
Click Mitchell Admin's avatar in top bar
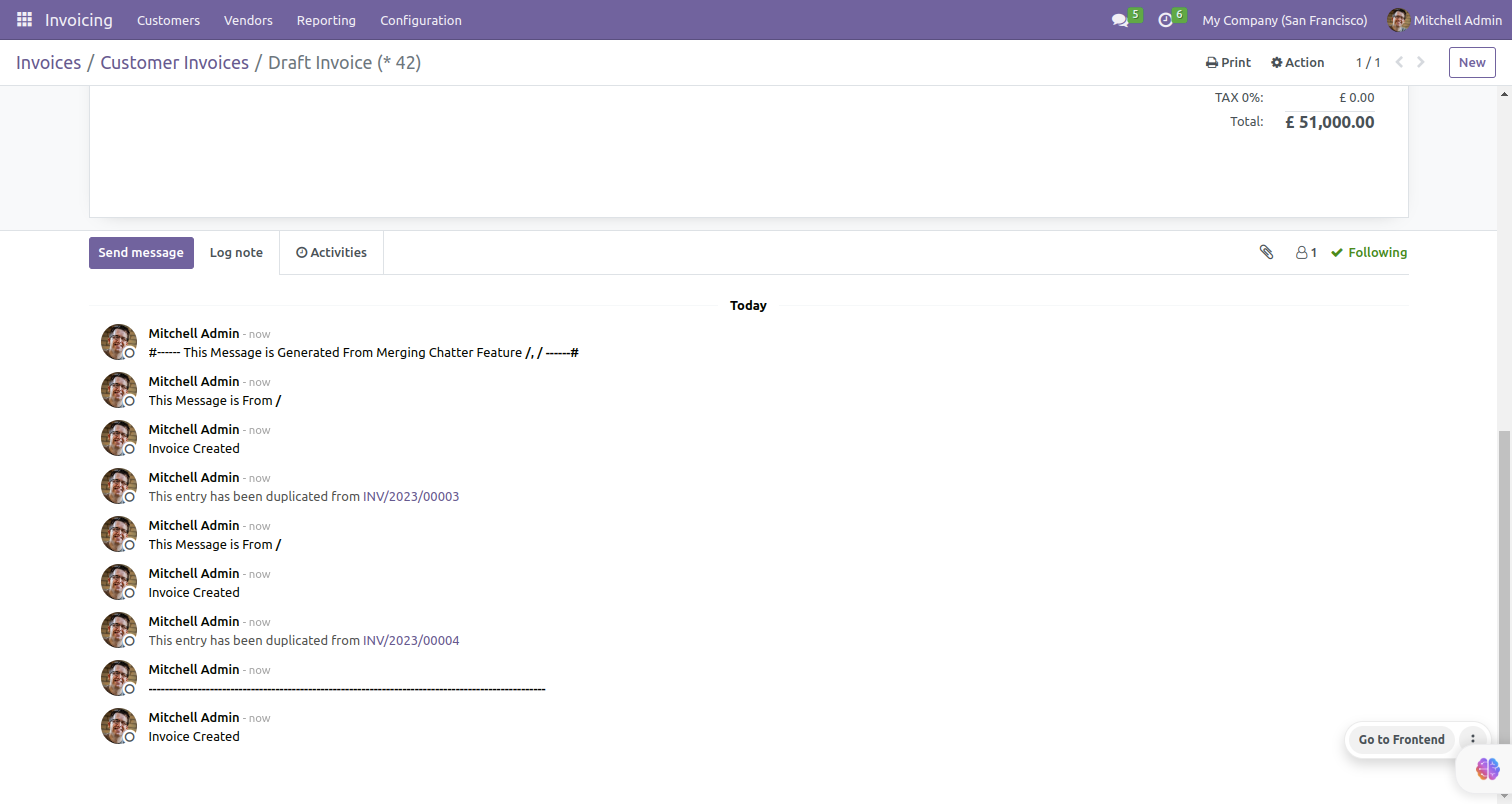click(x=1398, y=20)
